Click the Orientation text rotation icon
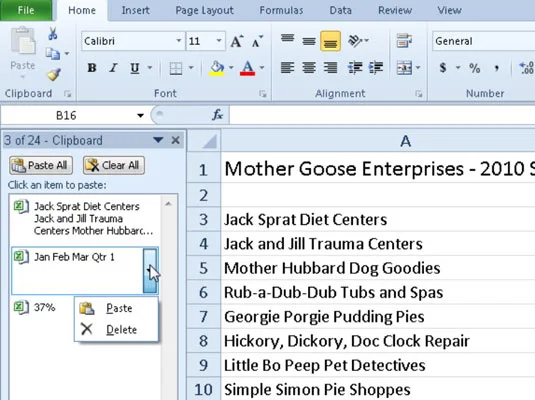Viewport: 535px width, 400px height. click(x=355, y=41)
